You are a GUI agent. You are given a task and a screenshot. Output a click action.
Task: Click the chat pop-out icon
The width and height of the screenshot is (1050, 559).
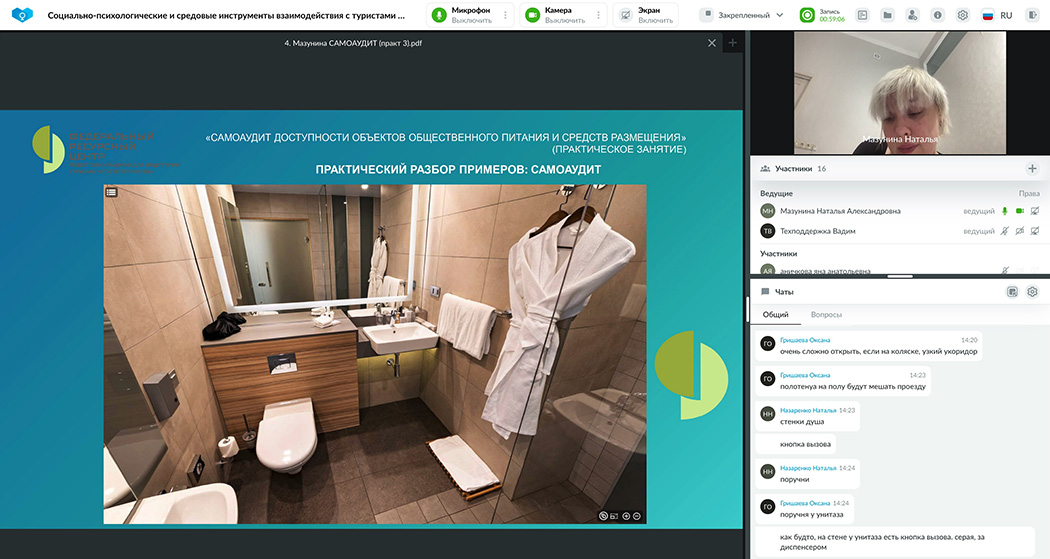1012,292
